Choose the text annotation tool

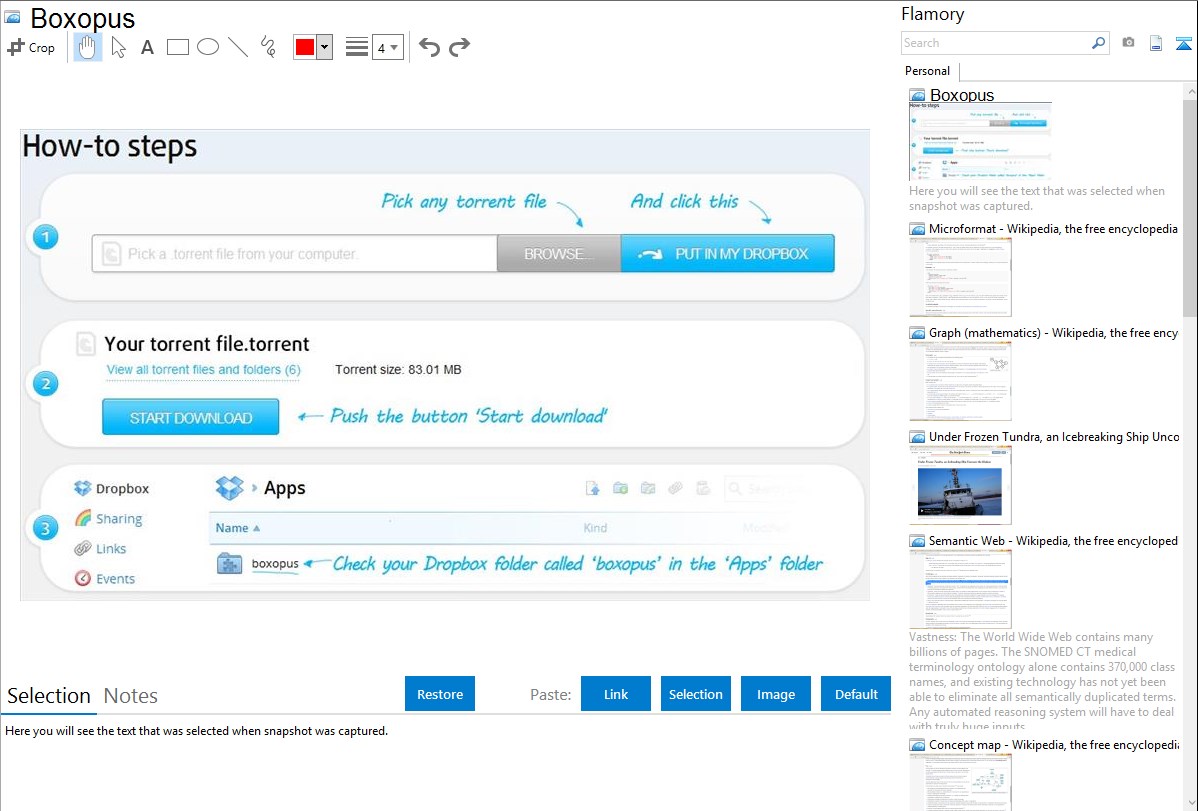point(147,47)
